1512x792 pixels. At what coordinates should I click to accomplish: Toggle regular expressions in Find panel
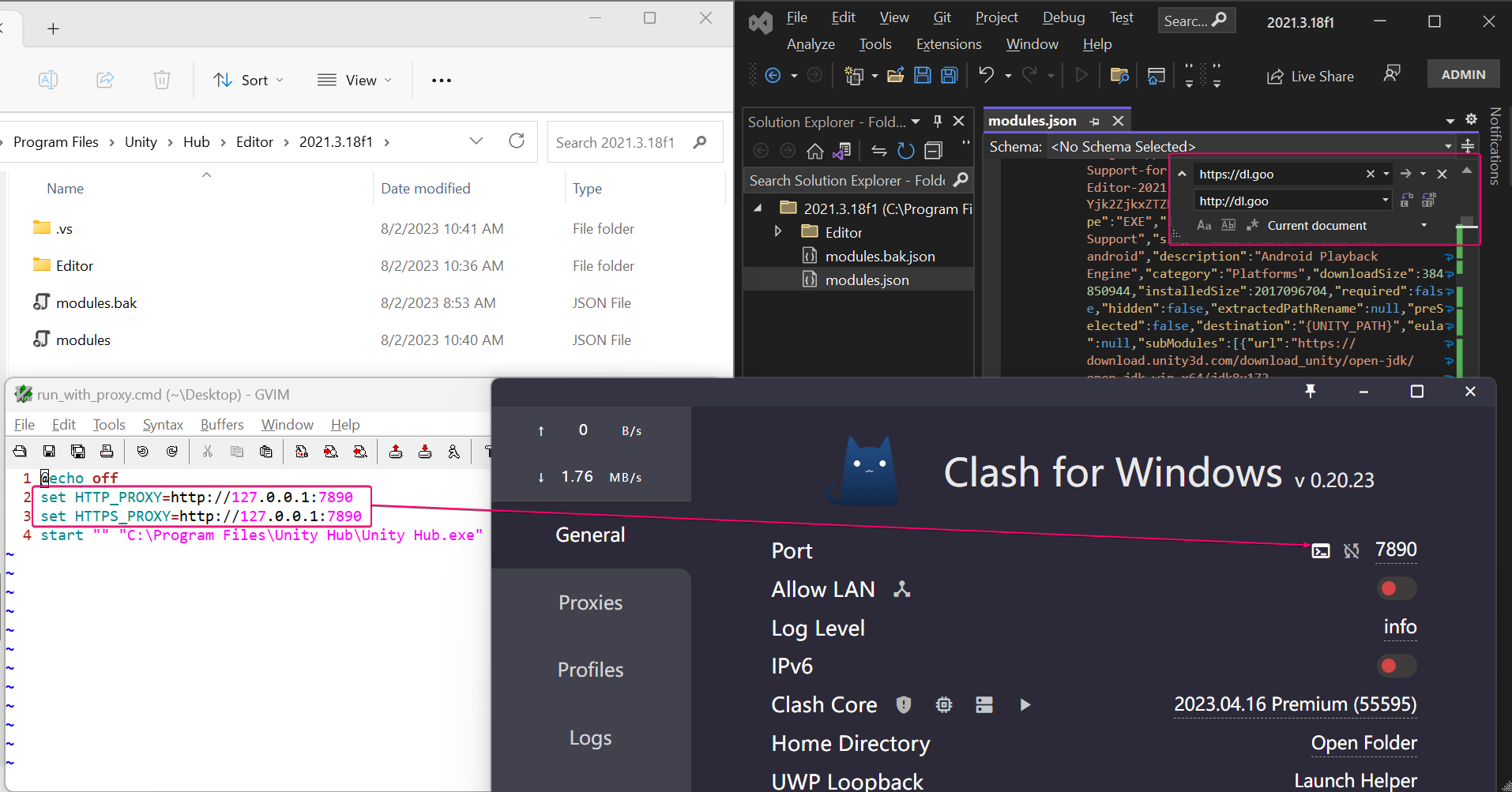[x=1252, y=226]
